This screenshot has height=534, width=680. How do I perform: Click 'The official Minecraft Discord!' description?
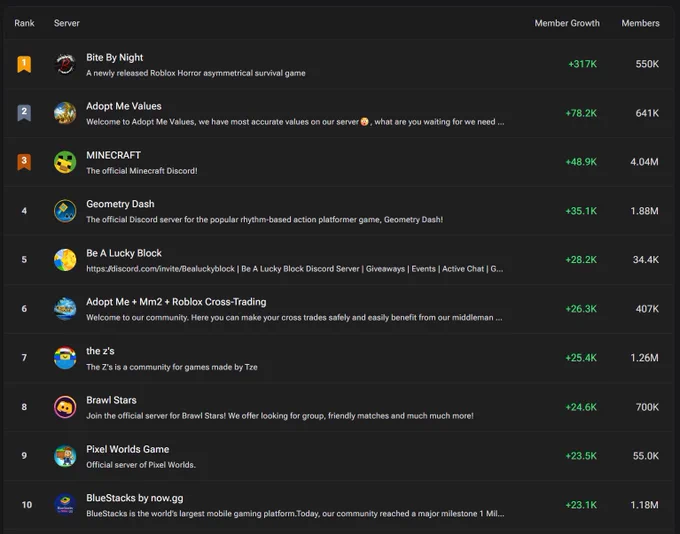point(142,171)
